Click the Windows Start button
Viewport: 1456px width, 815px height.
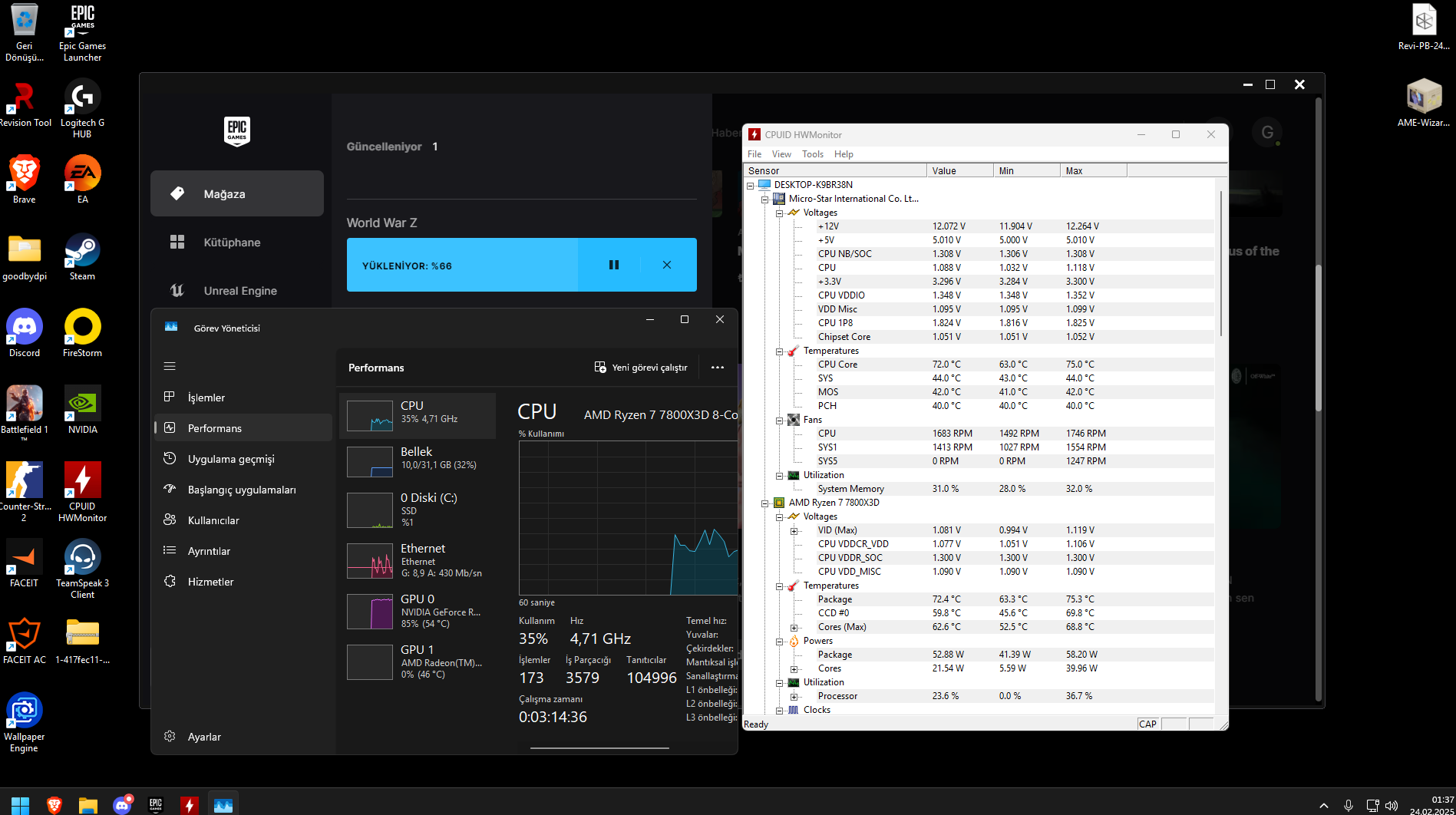20,805
